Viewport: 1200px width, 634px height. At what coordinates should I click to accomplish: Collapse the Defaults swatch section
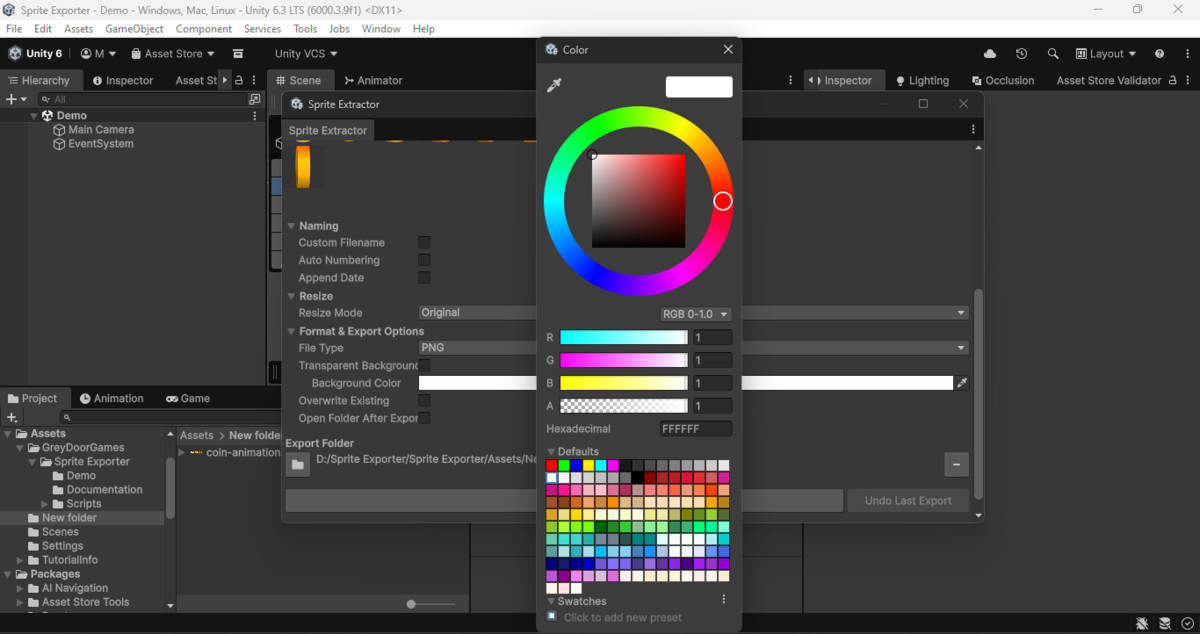pyautogui.click(x=551, y=452)
